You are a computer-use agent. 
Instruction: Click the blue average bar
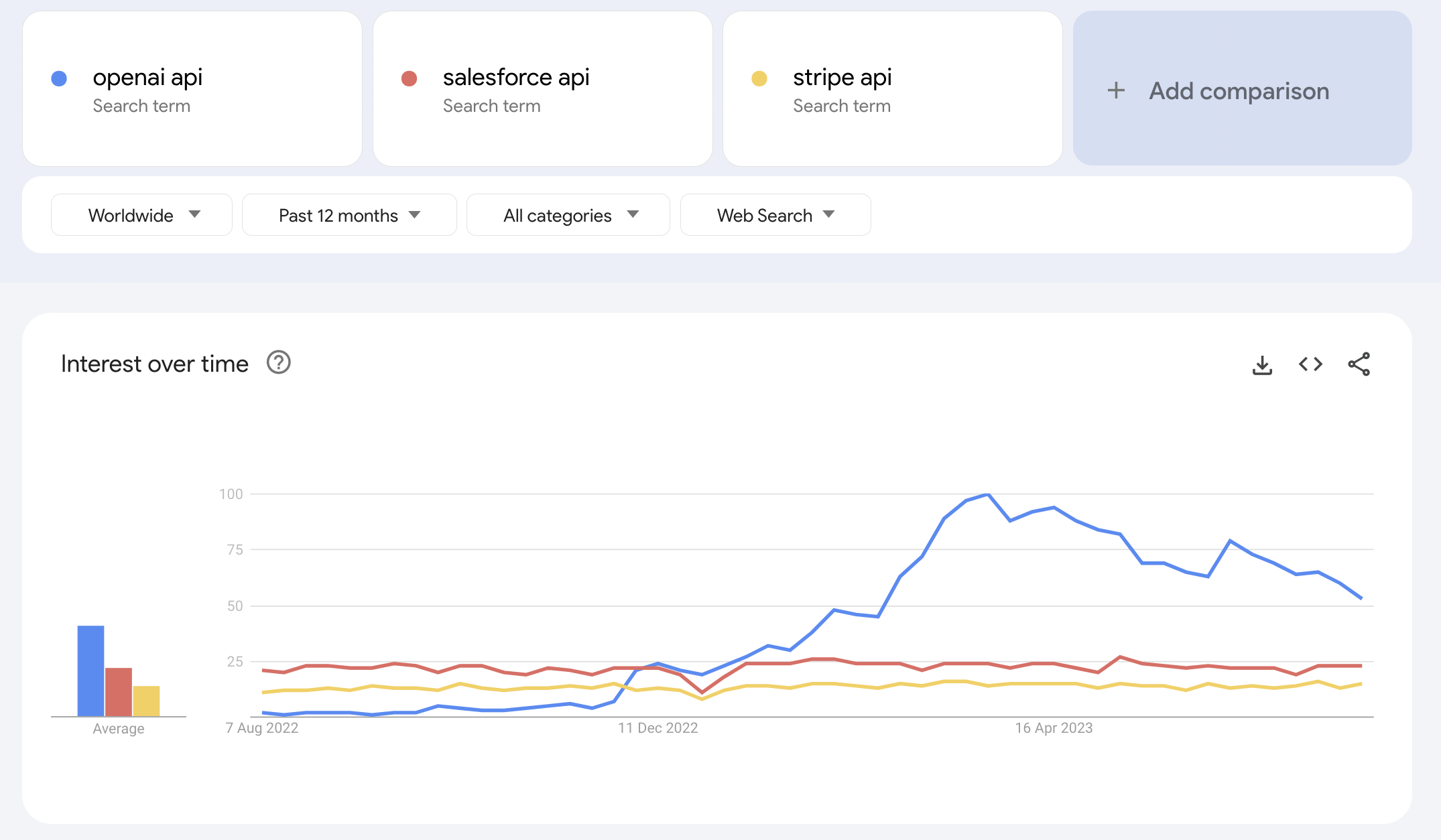click(x=90, y=671)
